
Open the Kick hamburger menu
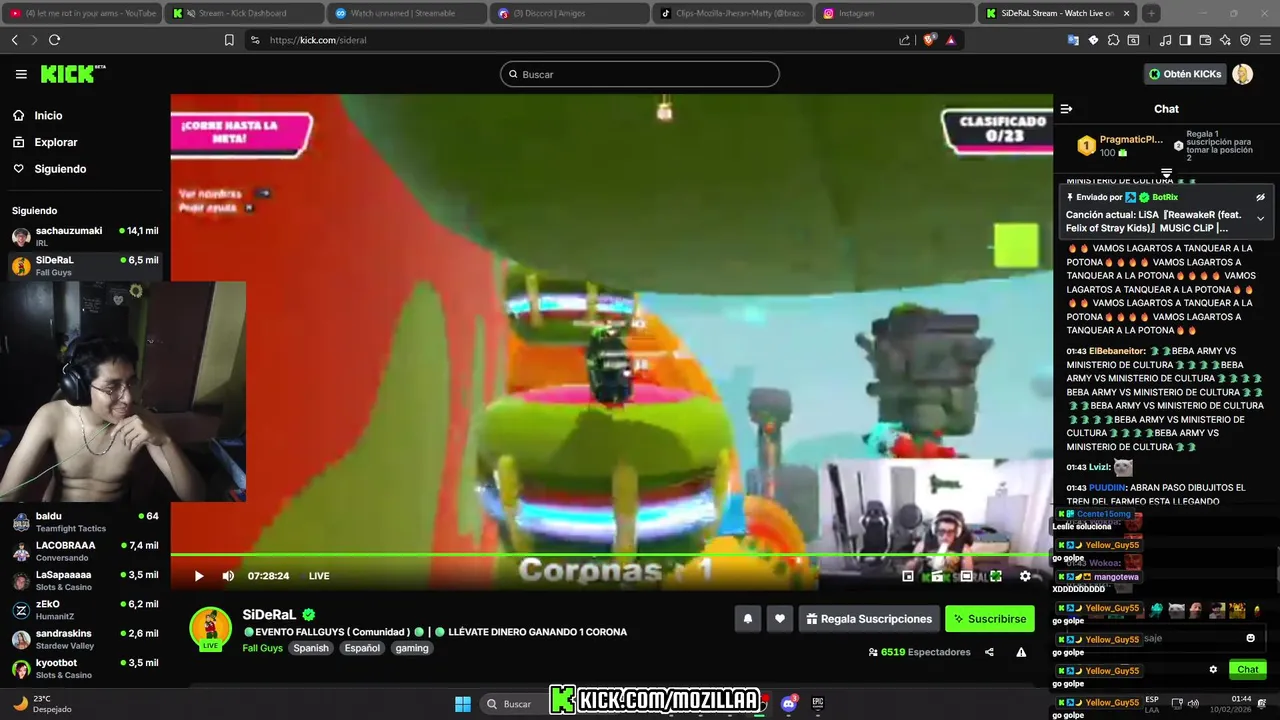pos(21,74)
